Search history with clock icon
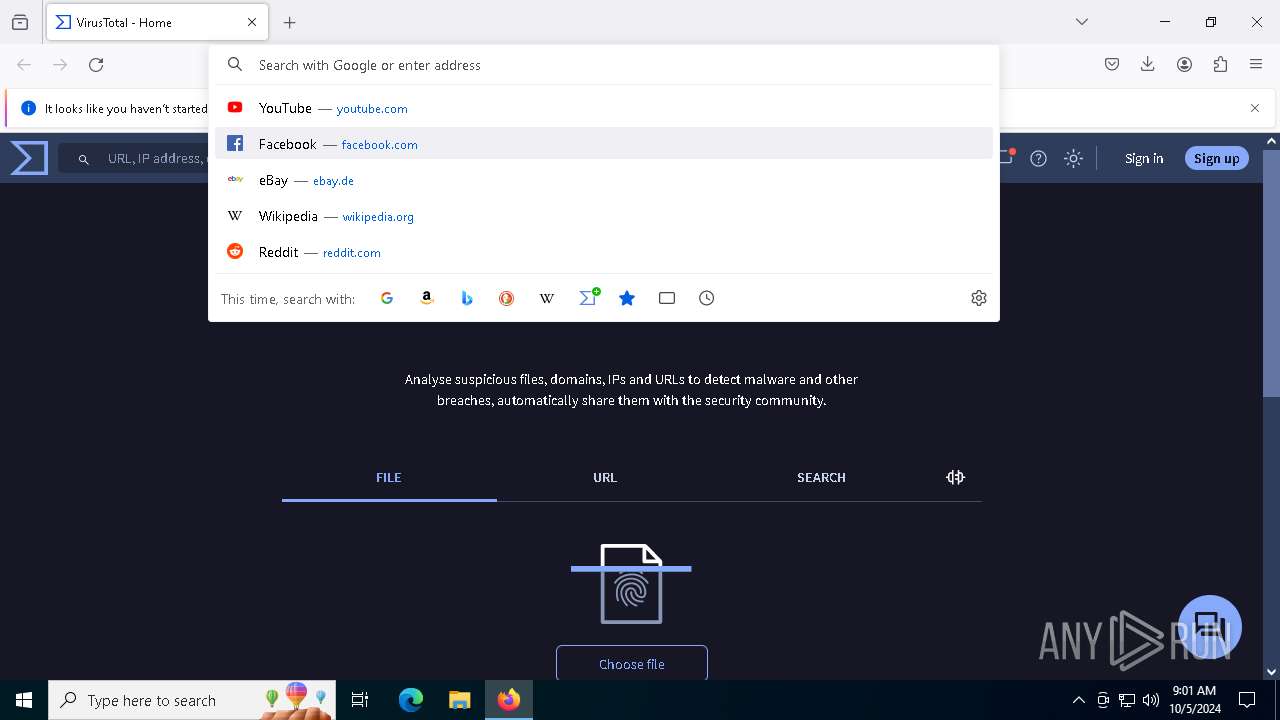1280x720 pixels. tap(707, 298)
